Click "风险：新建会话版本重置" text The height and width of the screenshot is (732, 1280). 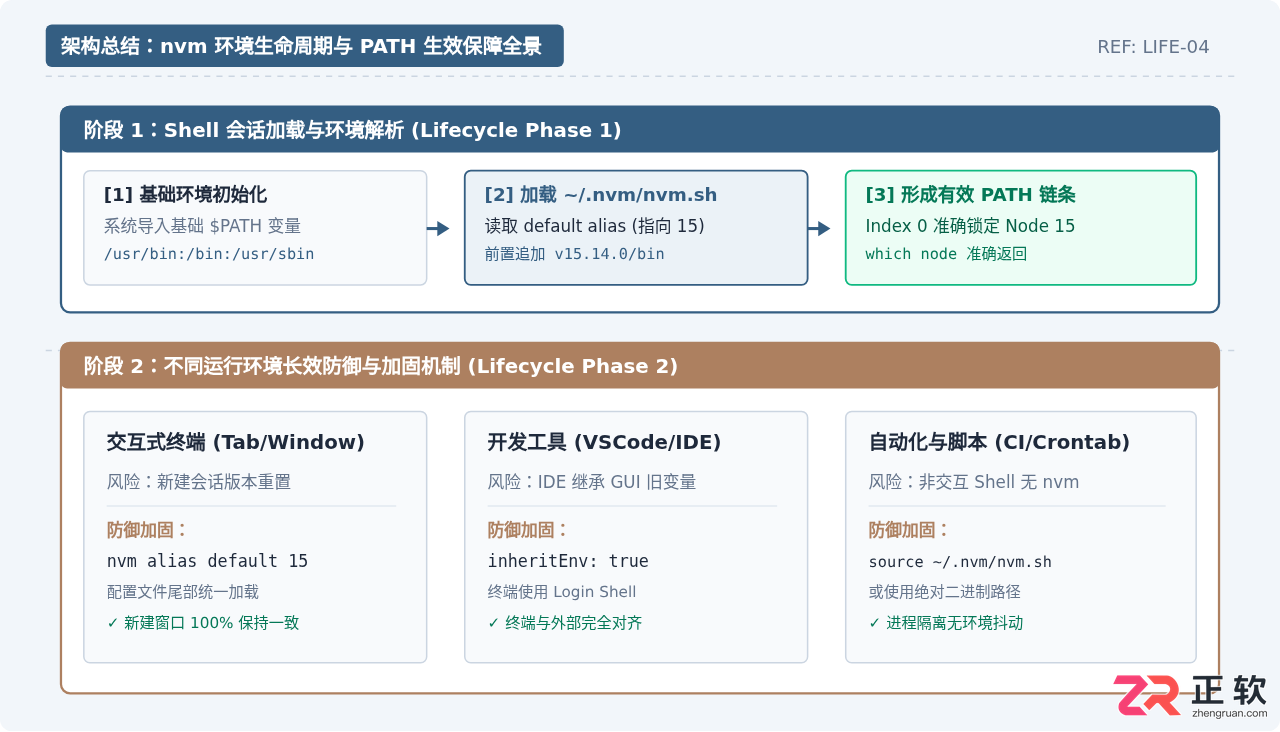point(199,482)
